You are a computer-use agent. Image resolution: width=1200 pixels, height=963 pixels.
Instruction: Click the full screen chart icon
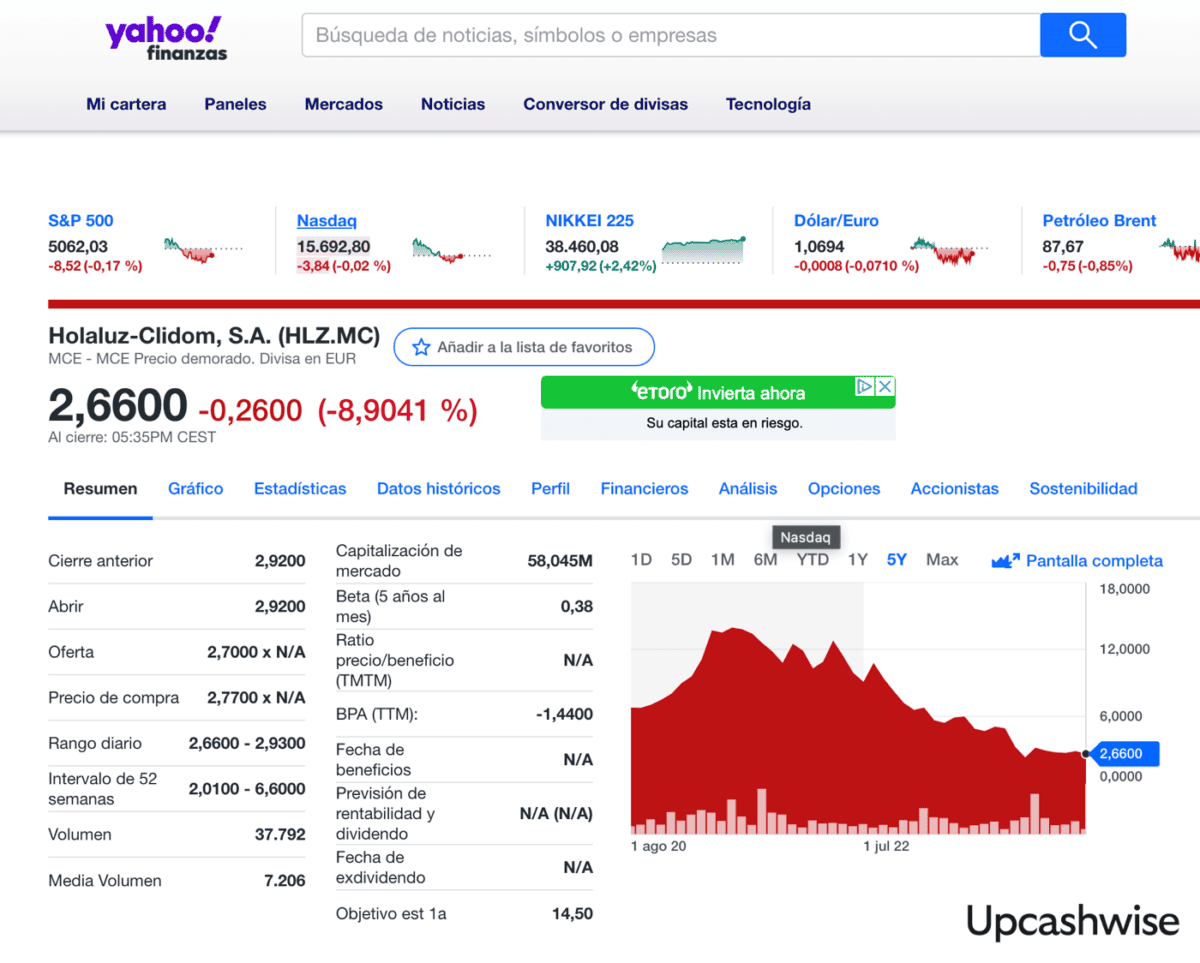point(1005,561)
